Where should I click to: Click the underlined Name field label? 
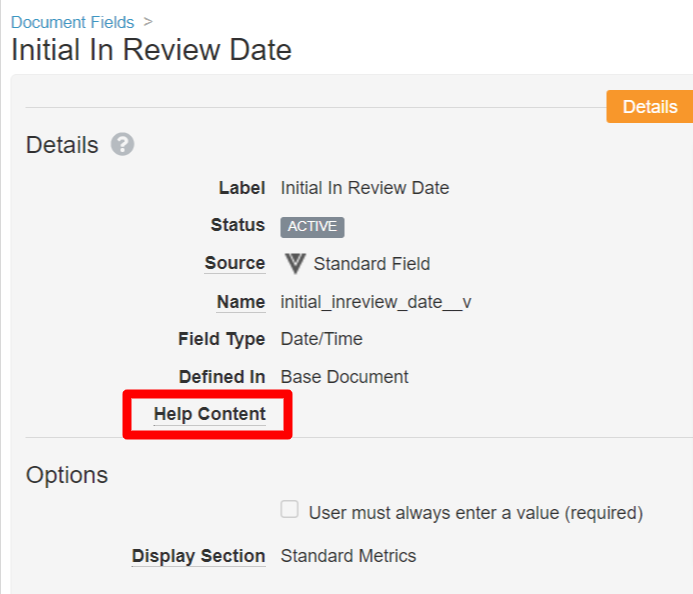[241, 301]
